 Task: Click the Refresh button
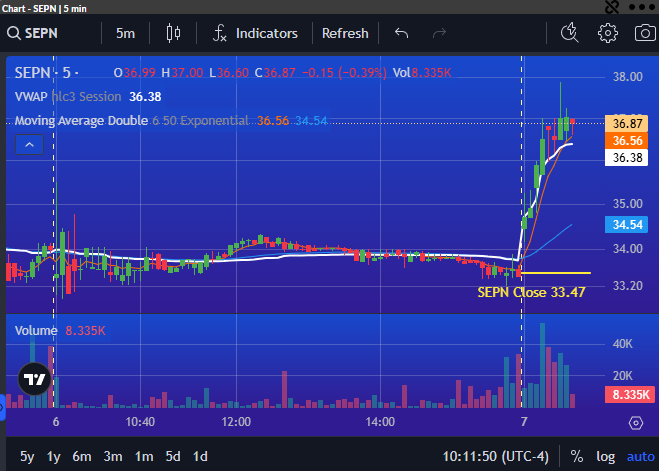pyautogui.click(x=345, y=33)
